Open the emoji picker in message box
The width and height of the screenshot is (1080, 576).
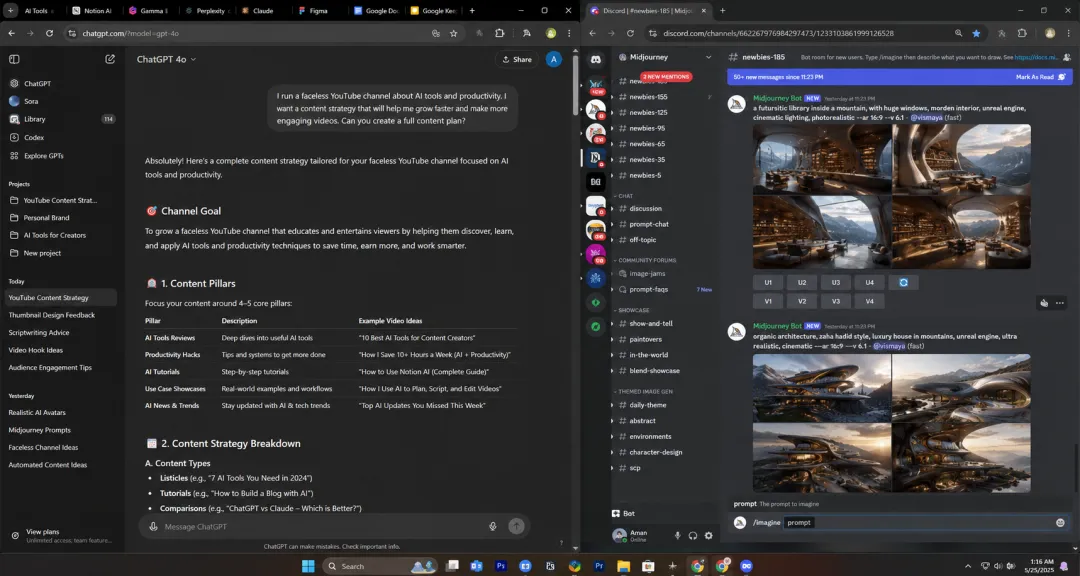click(1060, 522)
